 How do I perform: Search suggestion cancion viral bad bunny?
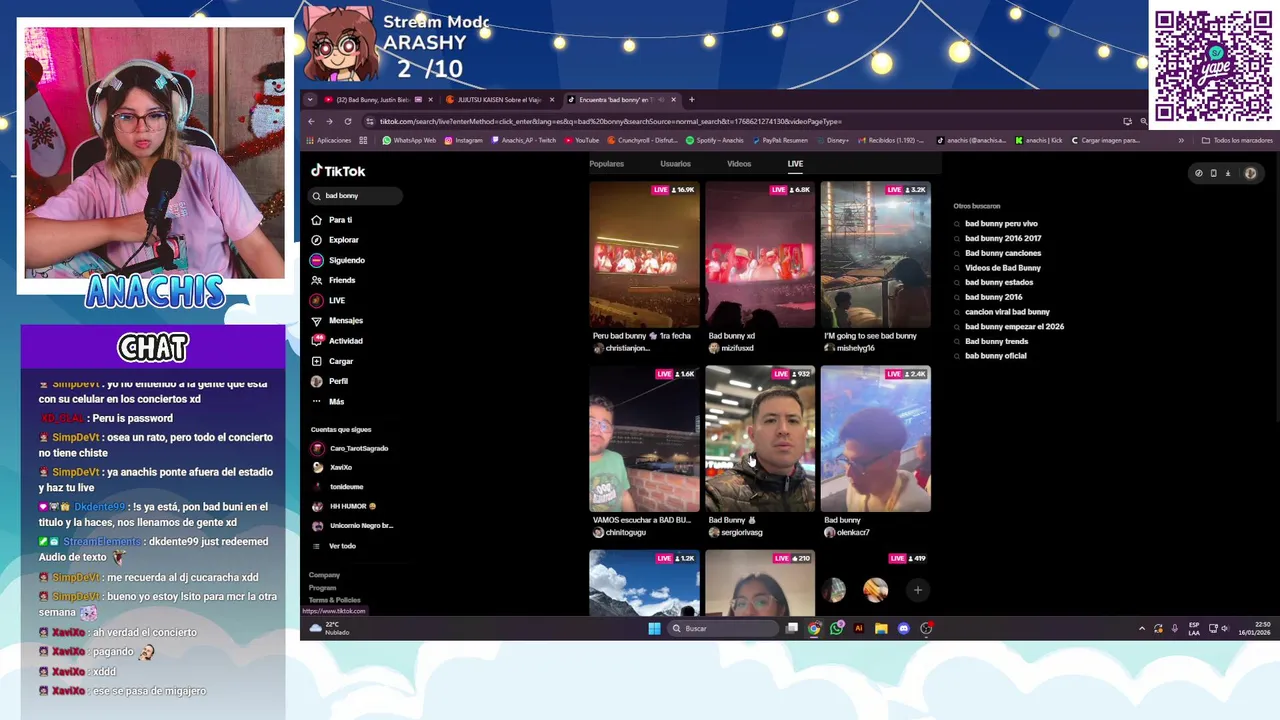[x=1006, y=312]
